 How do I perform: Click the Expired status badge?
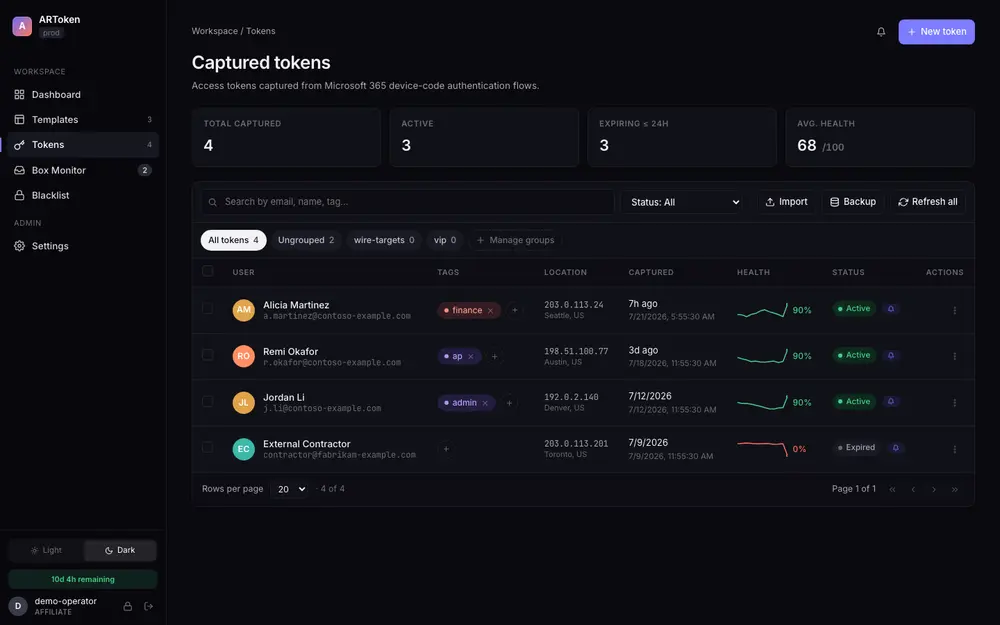pos(857,448)
